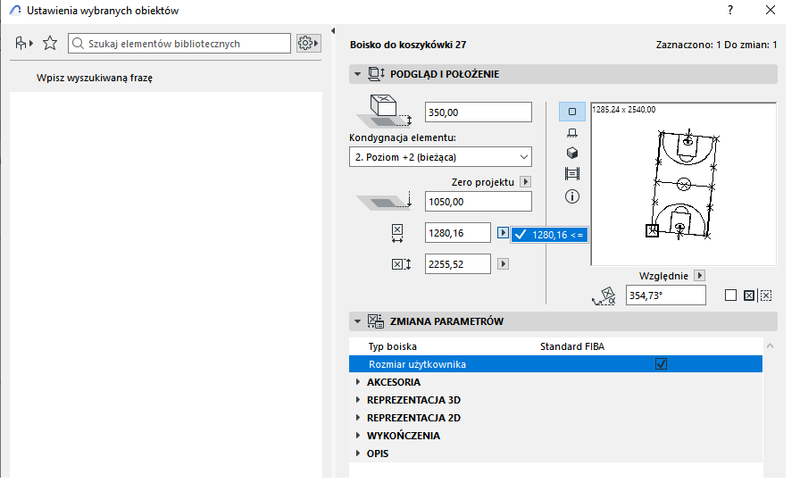The image size is (800, 491).
Task: Select the dashed anchor mirror icon
Action: [766, 296]
